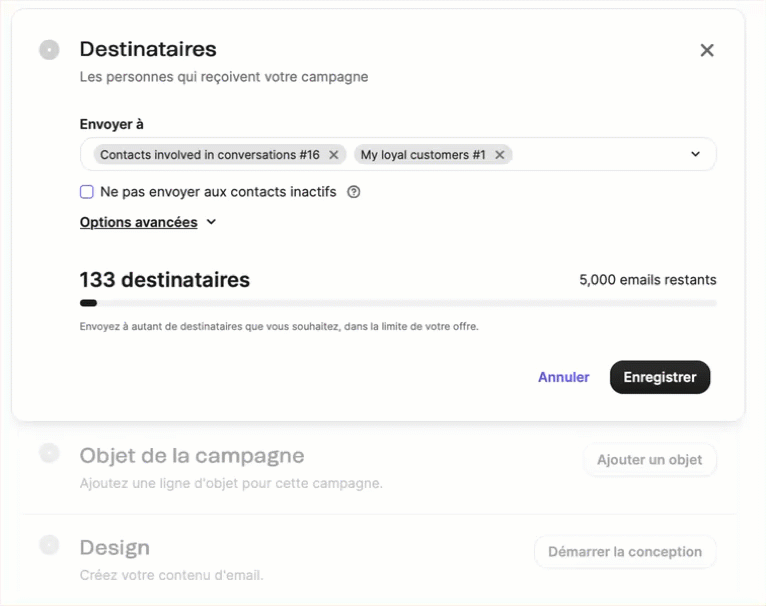This screenshot has height=606, width=766.
Task: Expand the Options avancées chevron
Action: [211, 222]
